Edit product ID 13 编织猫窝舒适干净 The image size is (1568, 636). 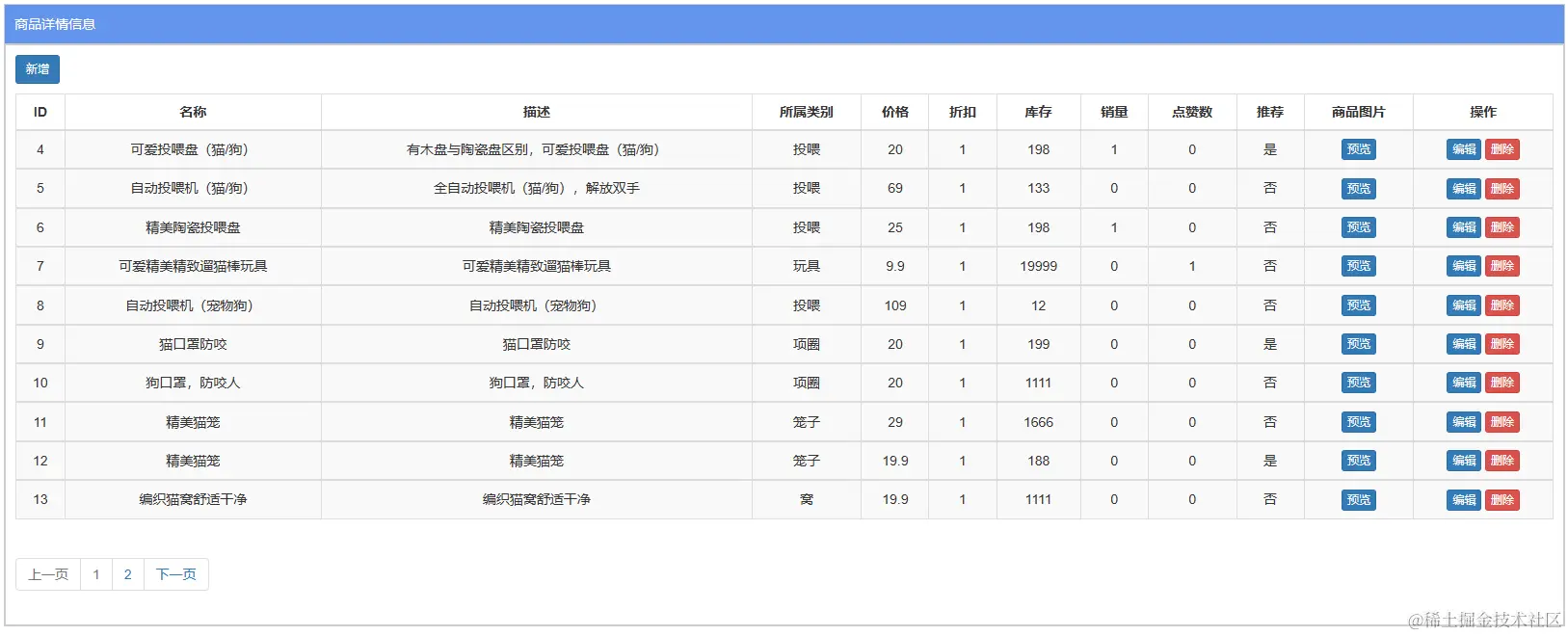[1463, 500]
